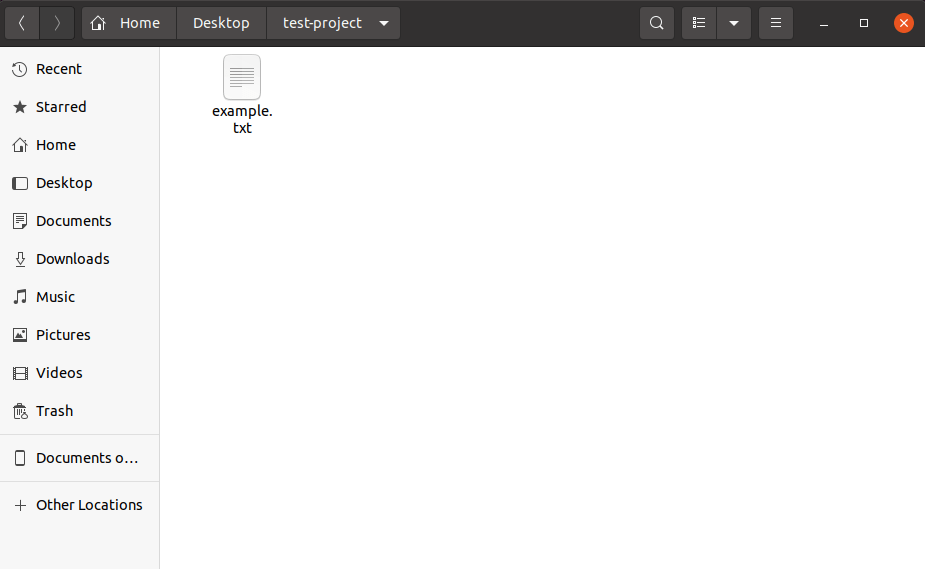
Task: Expand the test-project path dropdown arrow
Action: pos(384,24)
